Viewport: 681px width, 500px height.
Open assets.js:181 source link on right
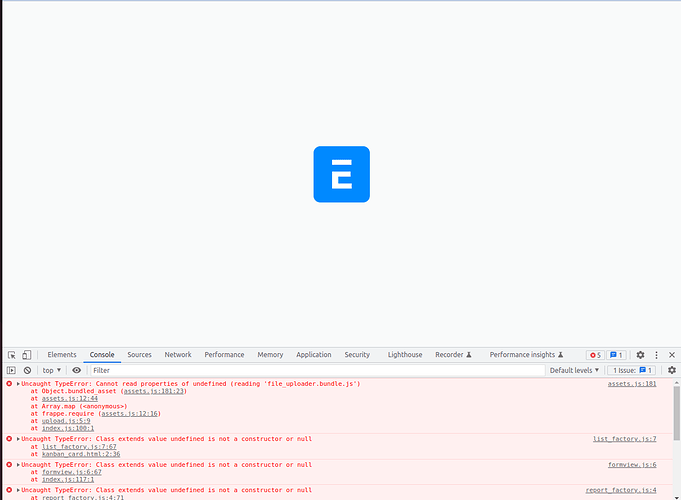coord(632,384)
